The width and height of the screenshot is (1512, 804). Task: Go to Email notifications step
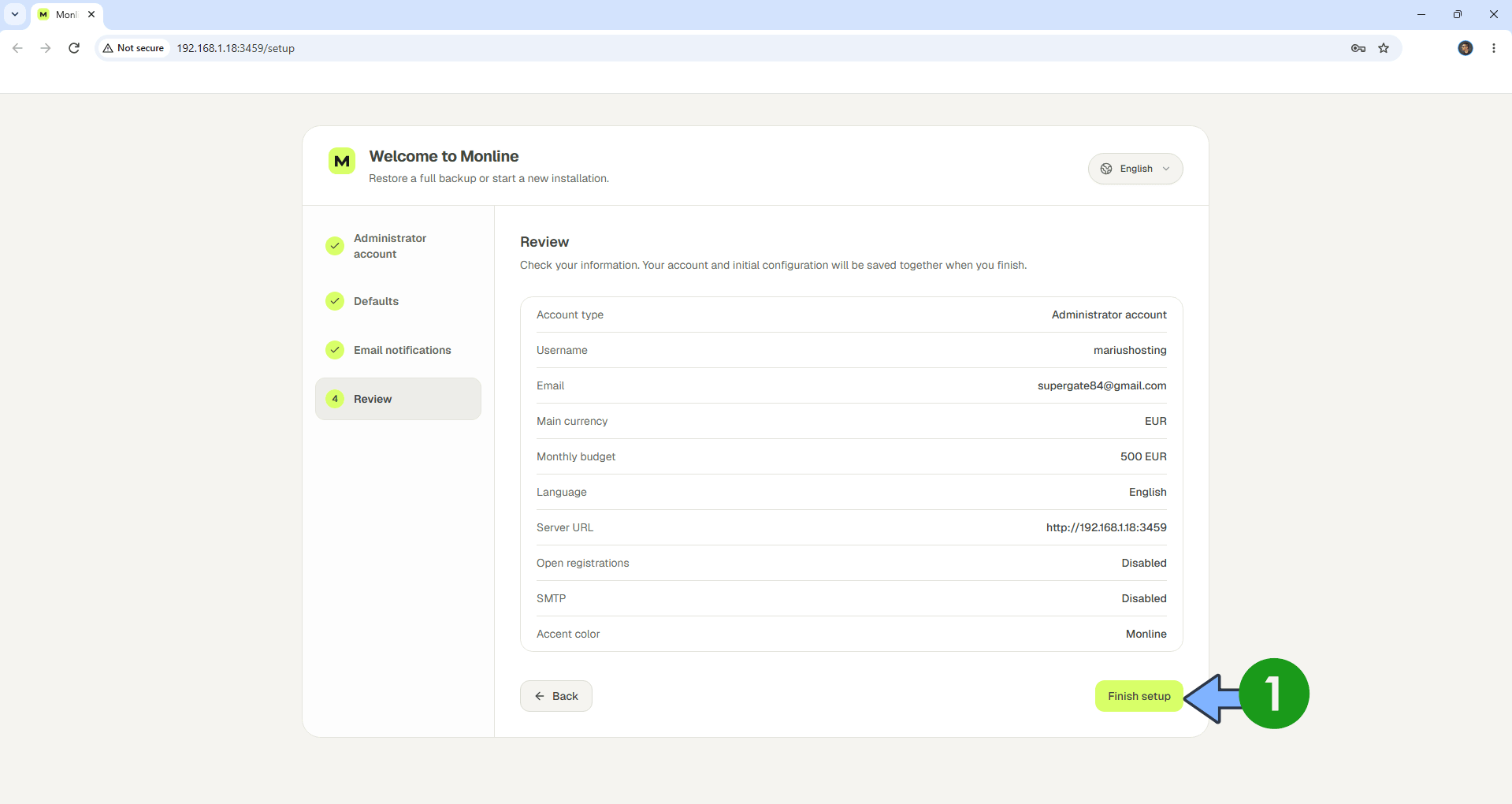point(398,350)
